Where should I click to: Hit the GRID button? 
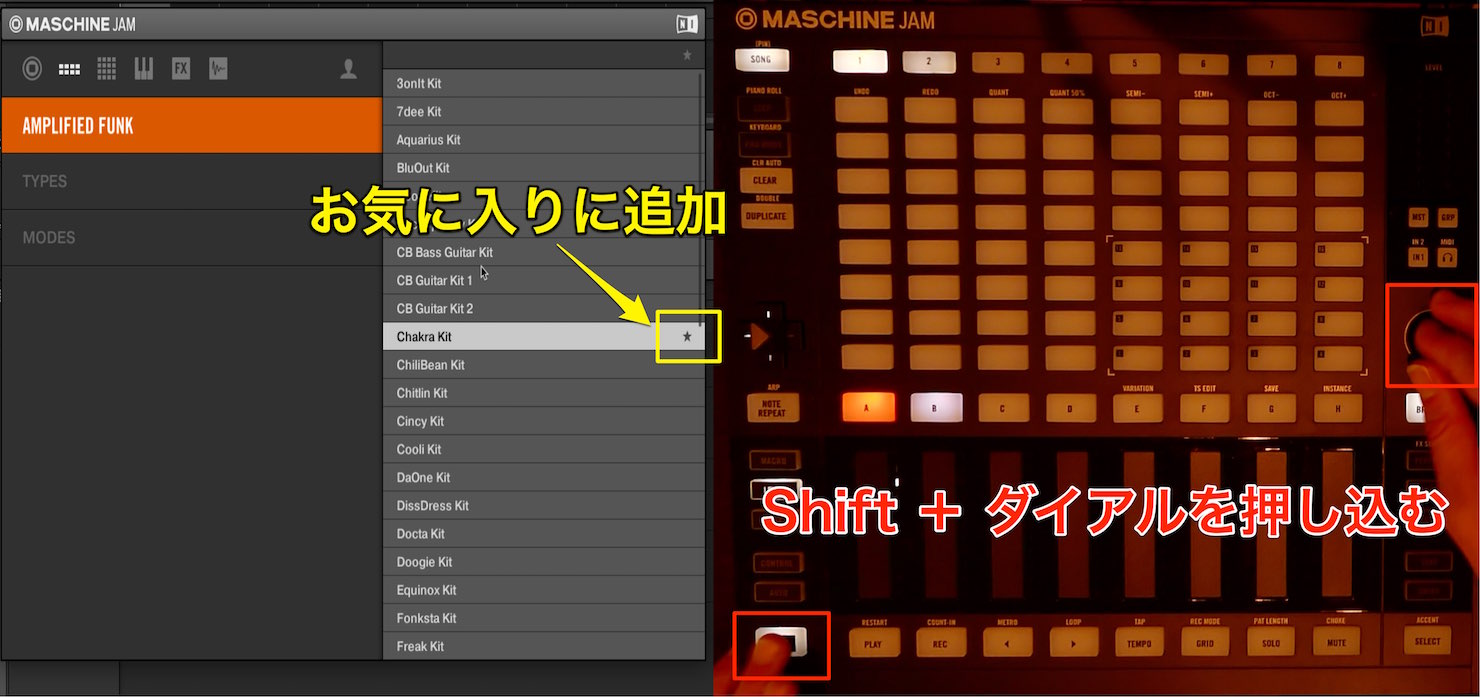tap(1205, 643)
